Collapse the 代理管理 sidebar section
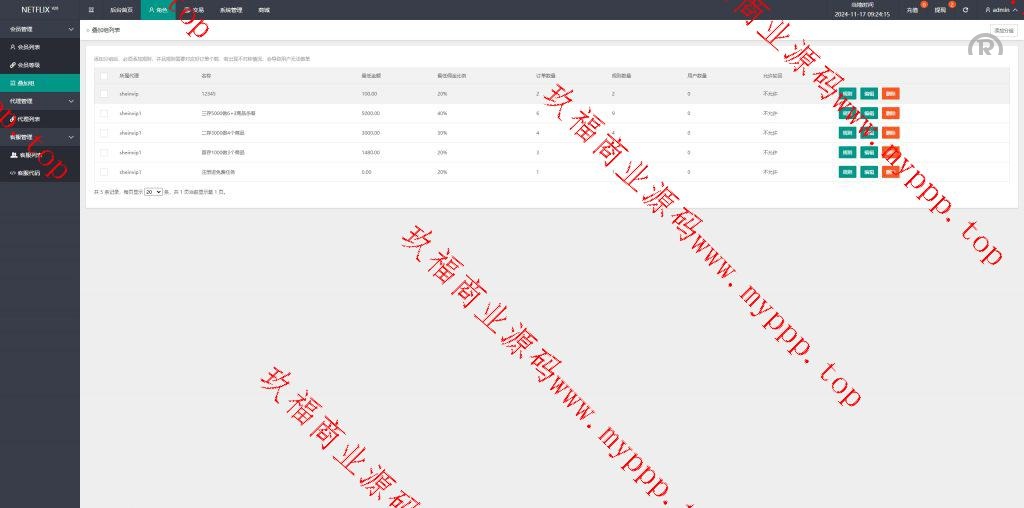The image size is (1024, 508). pyautogui.click(x=70, y=101)
